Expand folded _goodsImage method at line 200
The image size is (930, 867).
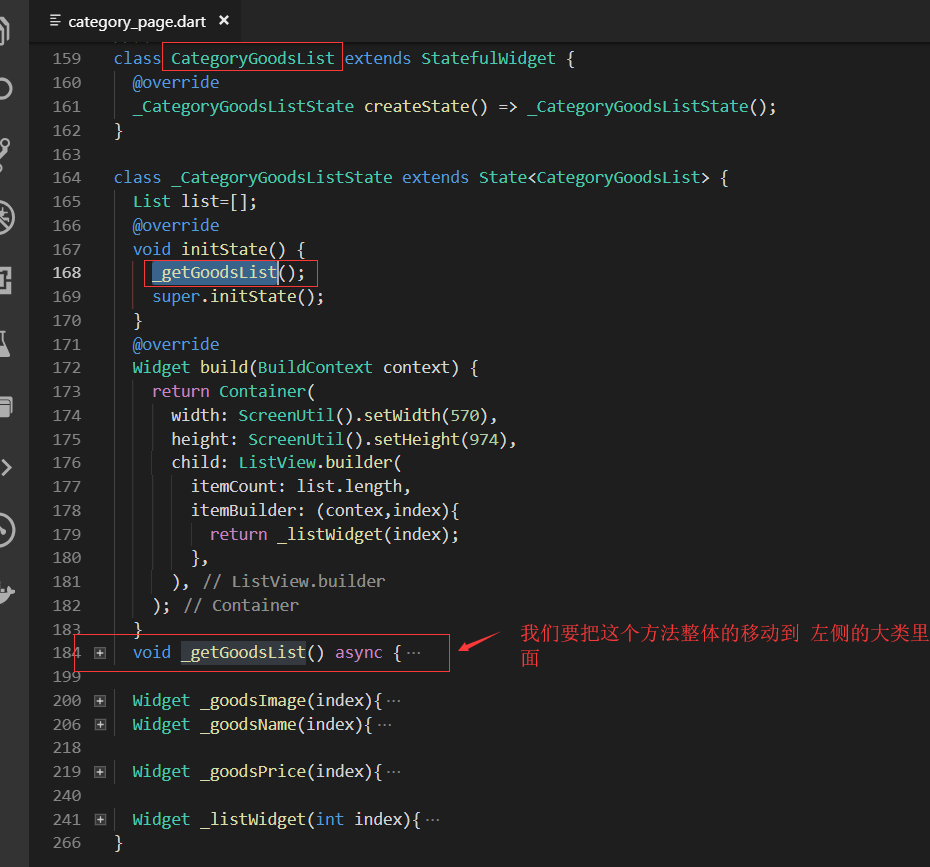tap(100, 701)
